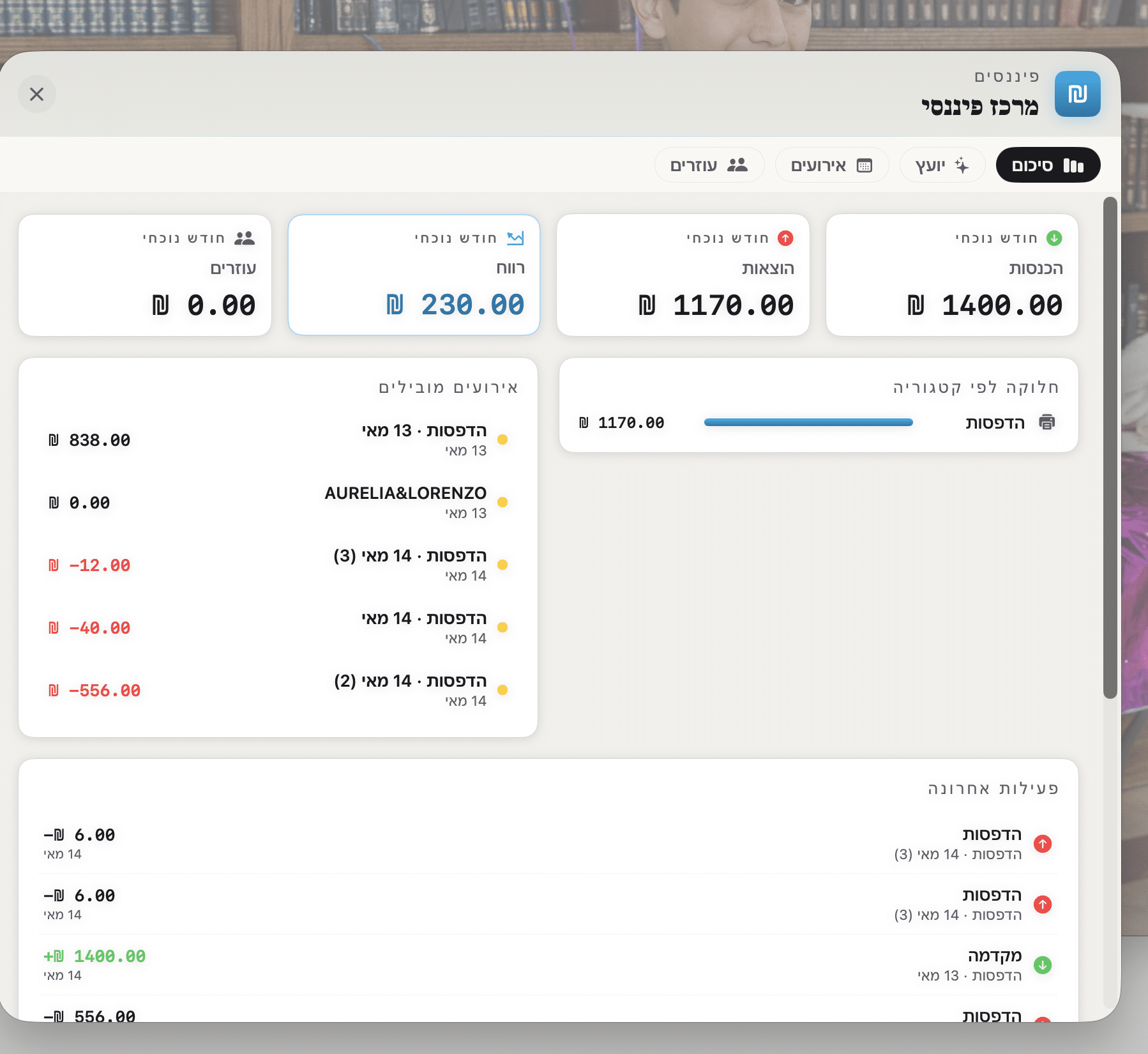Viewport: 1148px width, 1054px height.
Task: Open the מקדמה activity entry
Action: pyautogui.click(x=548, y=965)
